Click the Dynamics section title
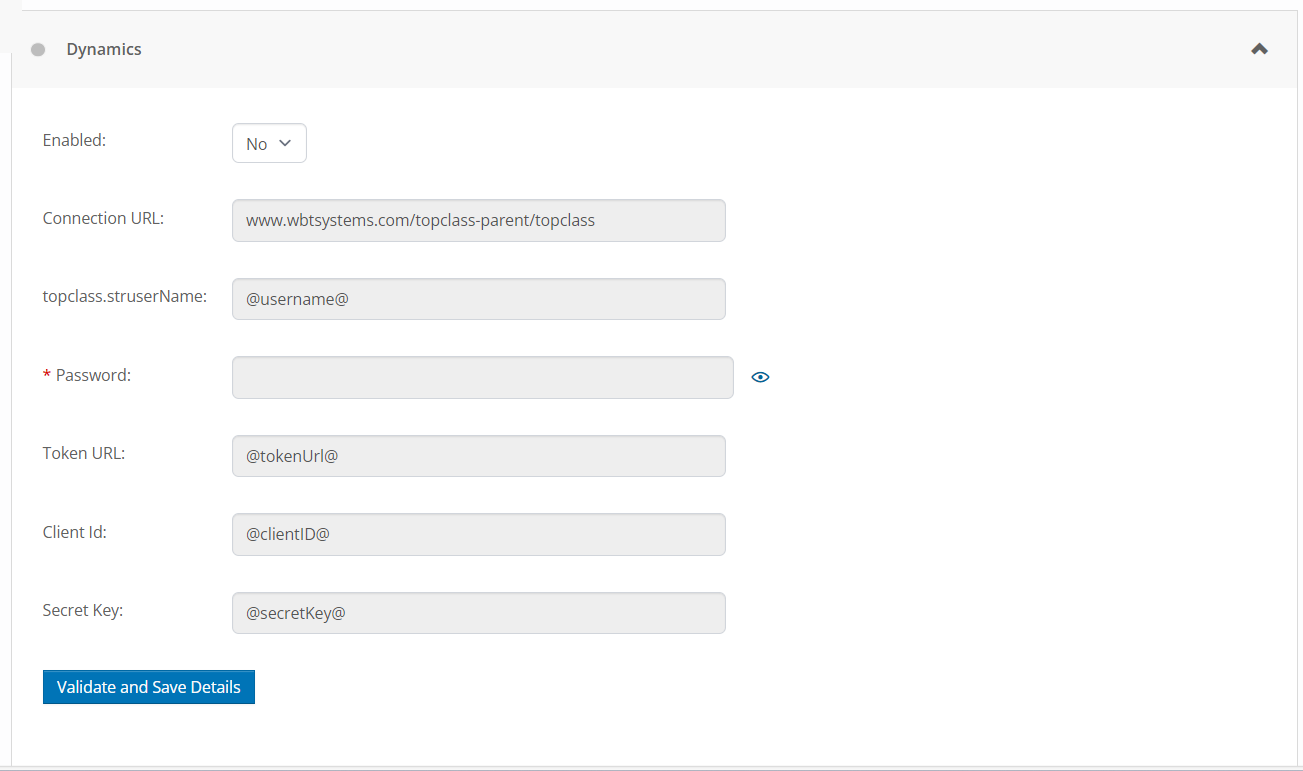Image resolution: width=1303 pixels, height=771 pixels. 104,49
